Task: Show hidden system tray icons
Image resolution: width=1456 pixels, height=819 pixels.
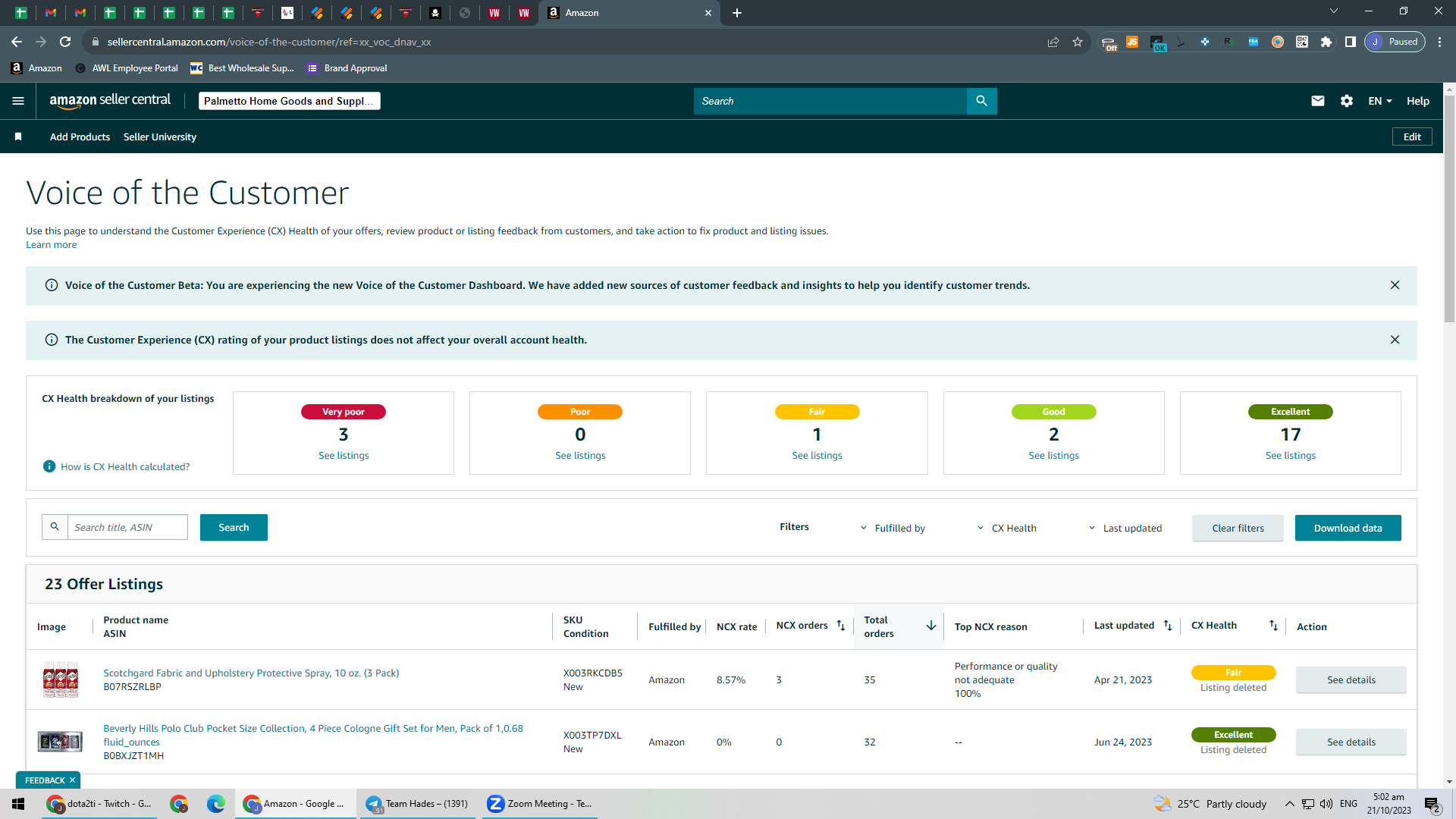Action: (1289, 804)
